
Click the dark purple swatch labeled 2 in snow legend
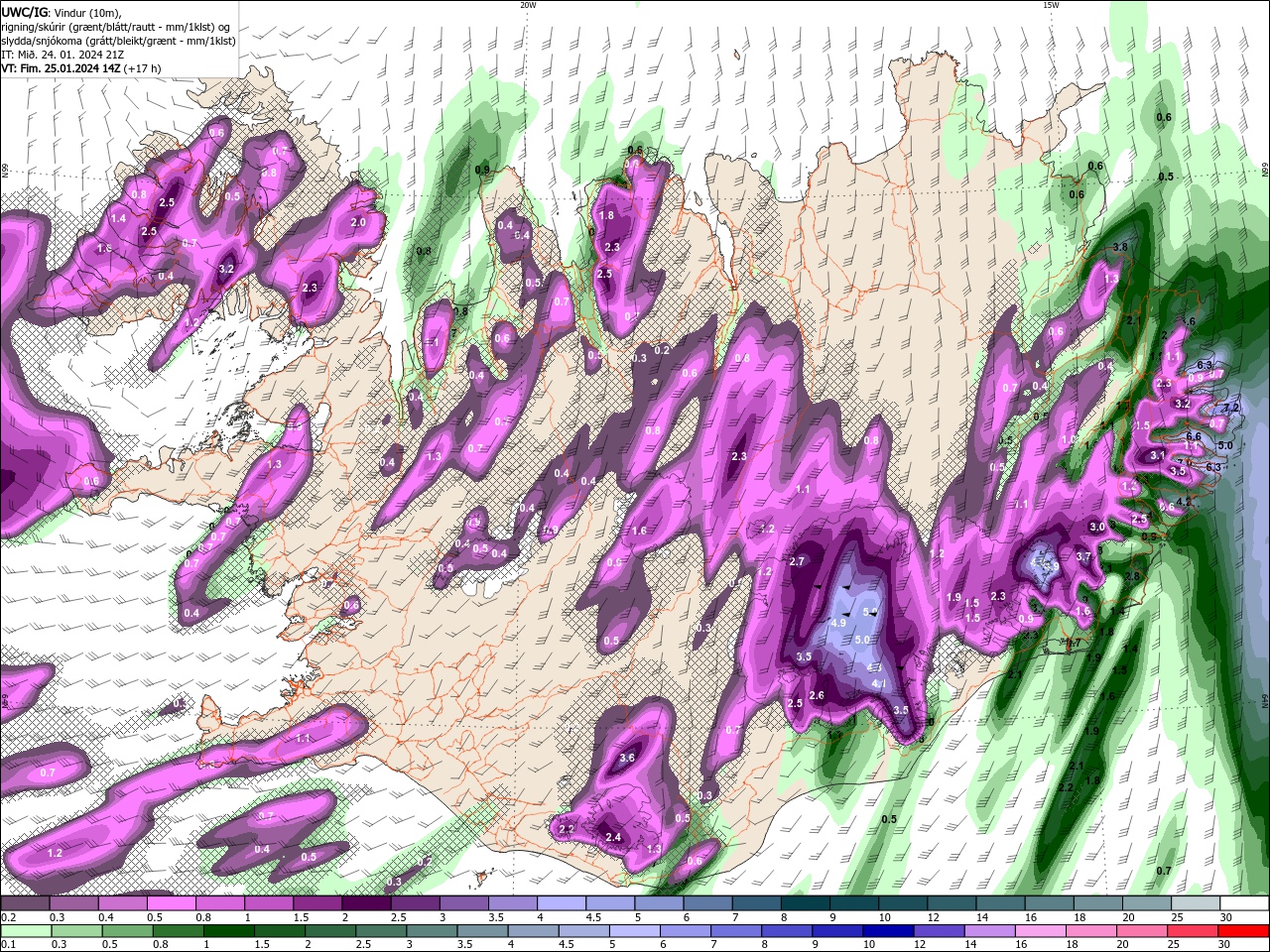coord(365,903)
